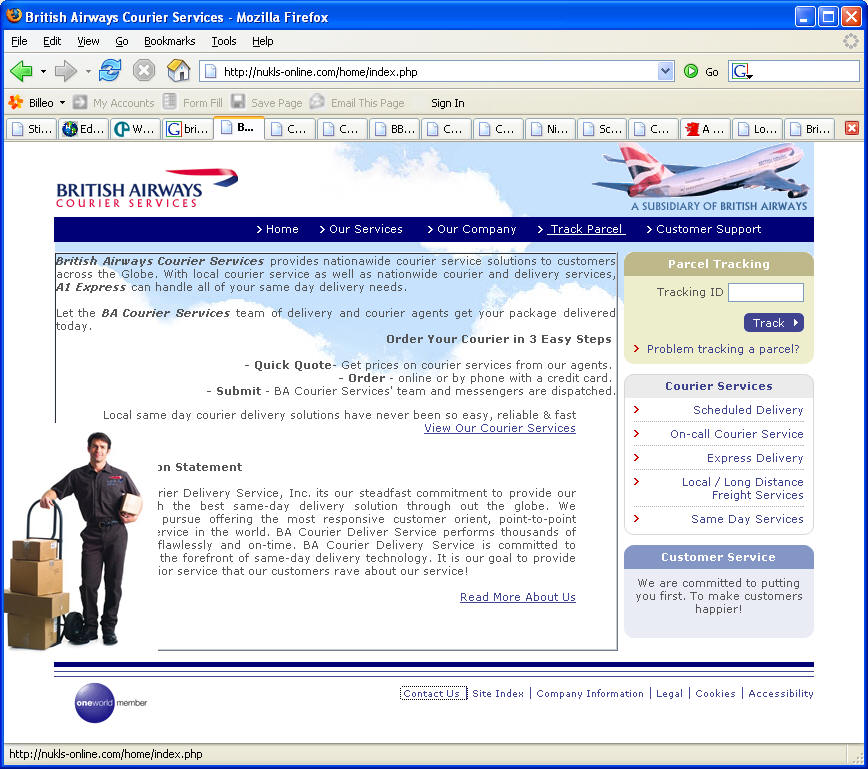This screenshot has height=769, width=868.
Task: Click 'View Our Courier Services' link
Action: 500,428
